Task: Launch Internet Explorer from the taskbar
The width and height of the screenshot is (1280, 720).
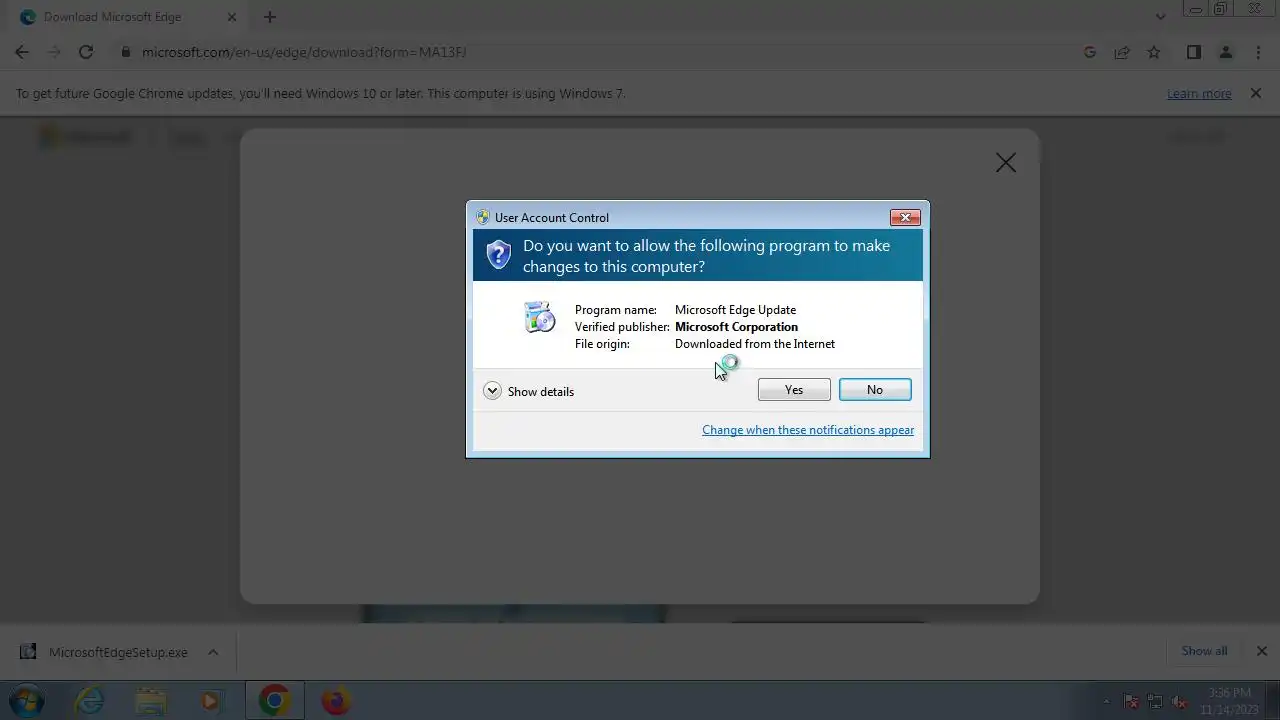Action: tap(90, 701)
